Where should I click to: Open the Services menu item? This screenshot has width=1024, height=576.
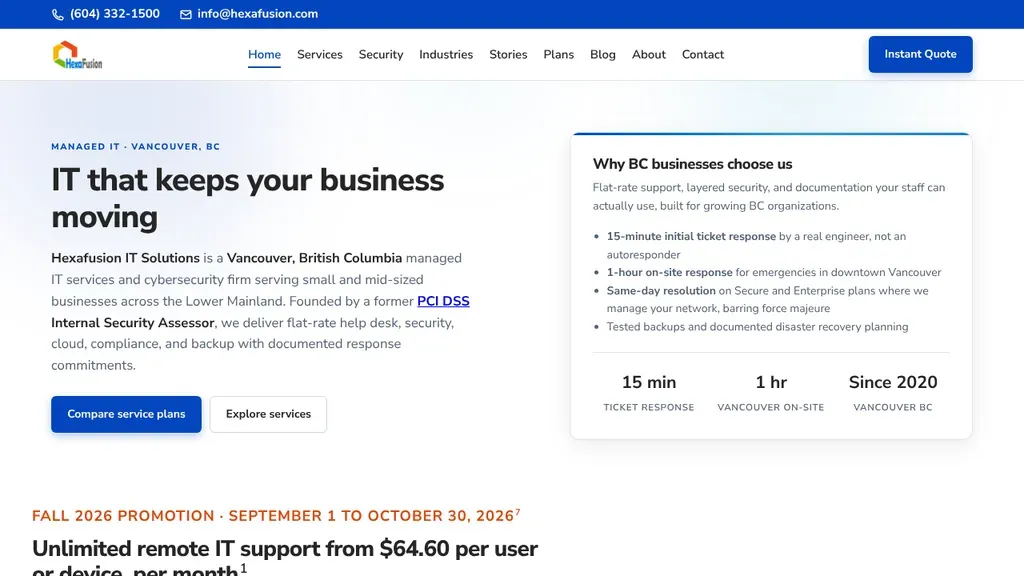[x=320, y=55]
